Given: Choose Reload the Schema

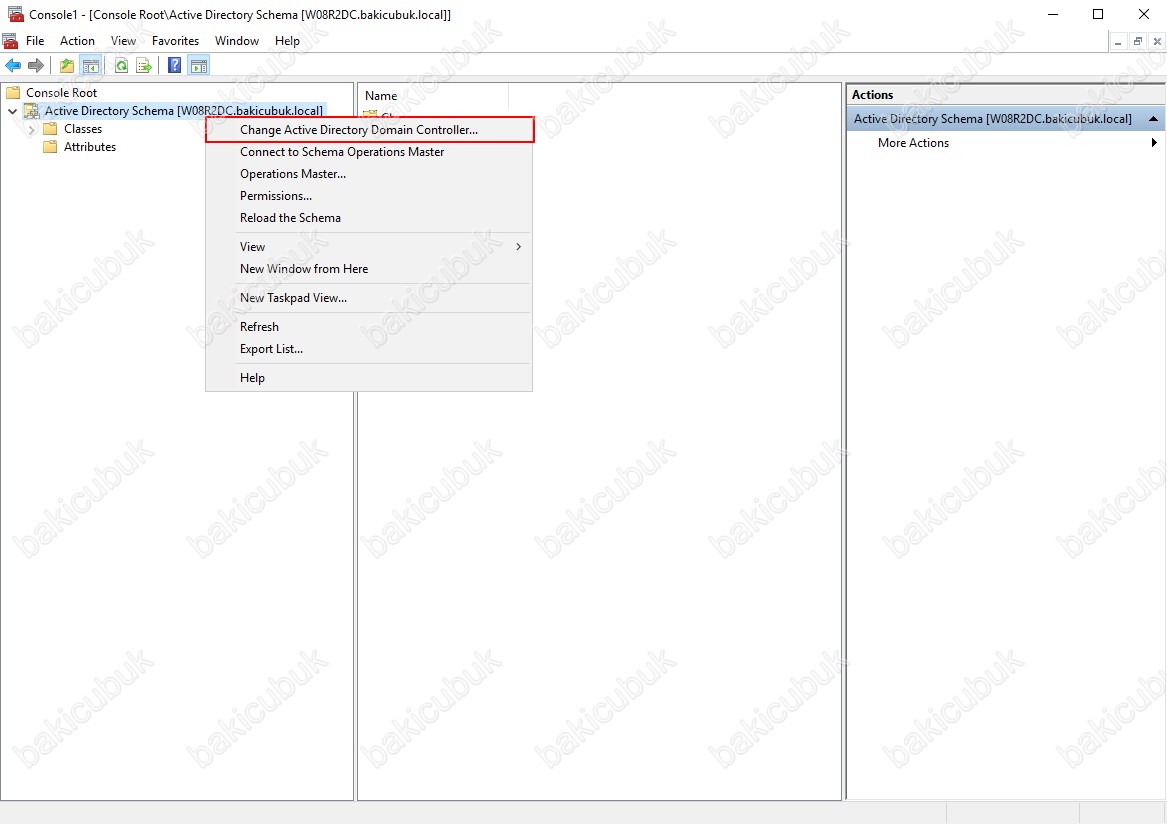Looking at the screenshot, I should click(370, 217).
